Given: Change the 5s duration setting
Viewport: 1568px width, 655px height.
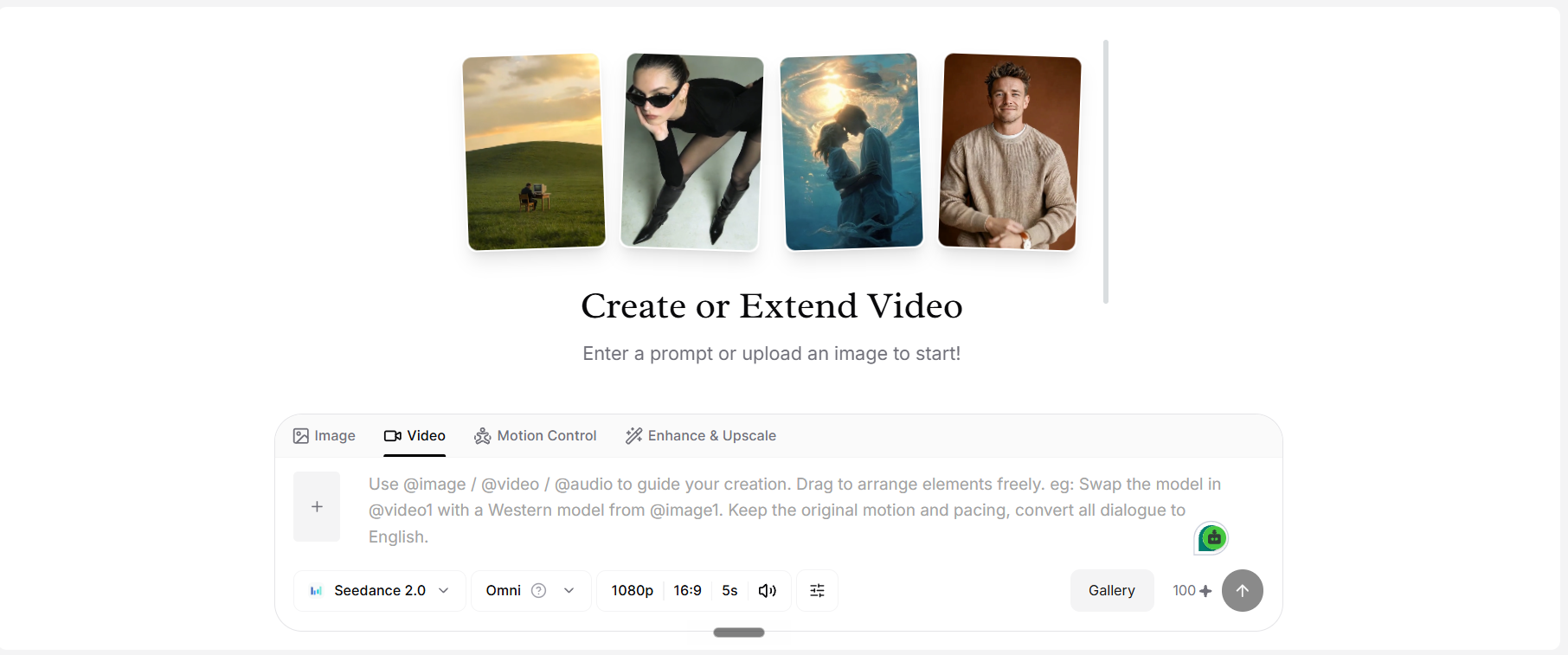Looking at the screenshot, I should (729, 591).
